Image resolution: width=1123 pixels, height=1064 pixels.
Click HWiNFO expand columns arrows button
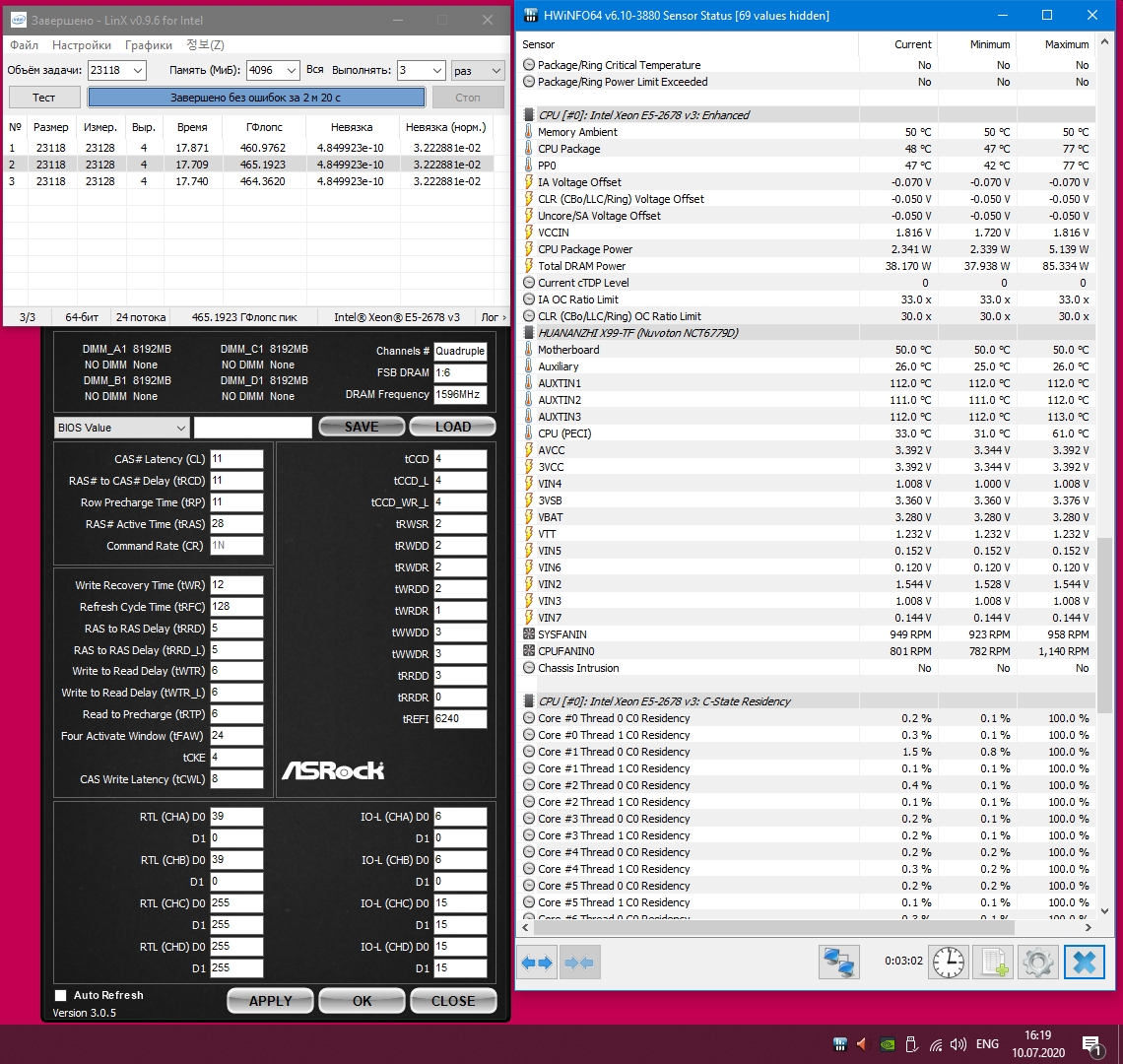coord(537,963)
